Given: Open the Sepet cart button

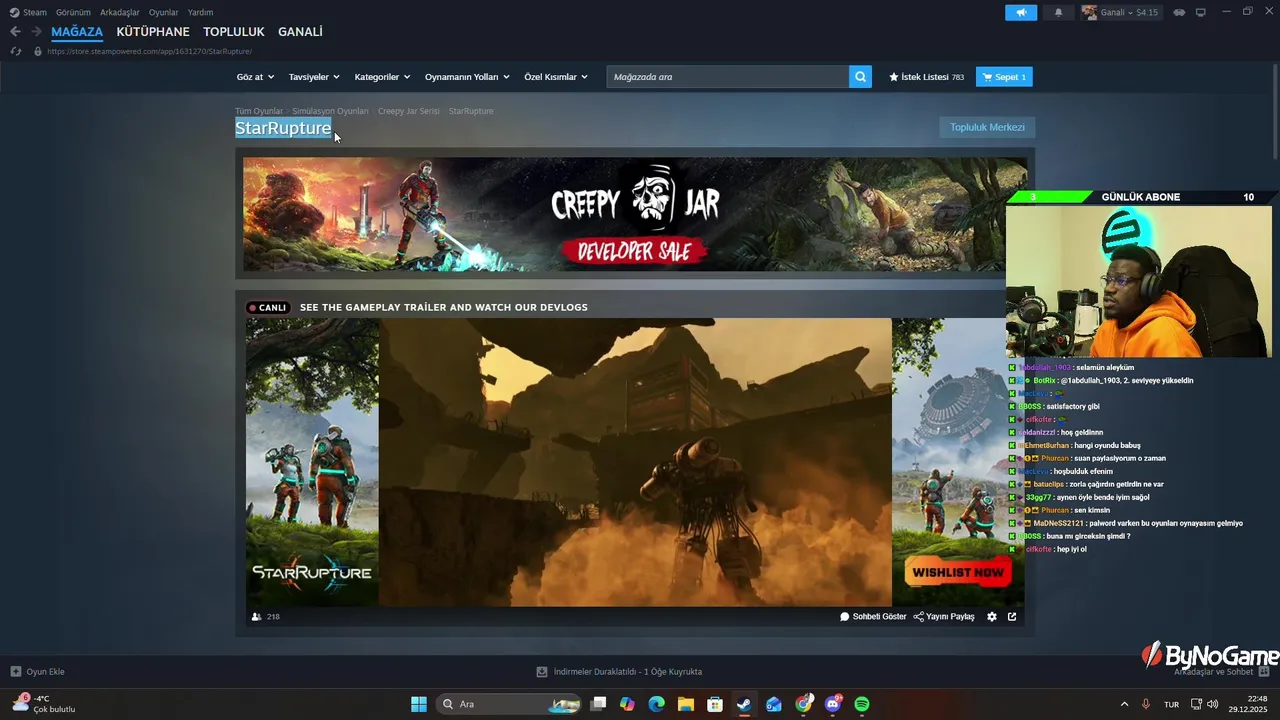Looking at the screenshot, I should (1003, 77).
